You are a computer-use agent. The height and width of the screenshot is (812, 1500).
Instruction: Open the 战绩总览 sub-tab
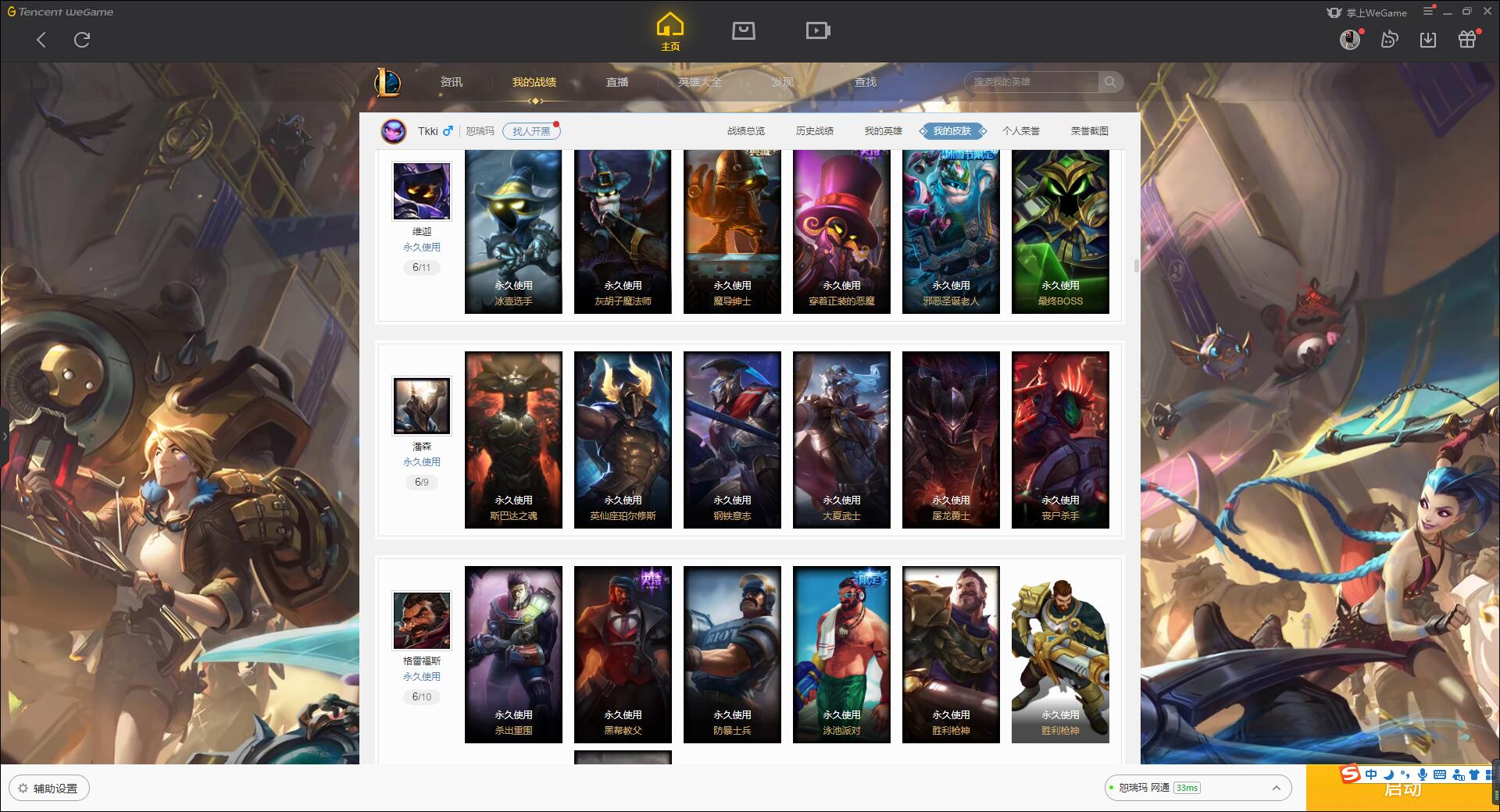pos(746,131)
